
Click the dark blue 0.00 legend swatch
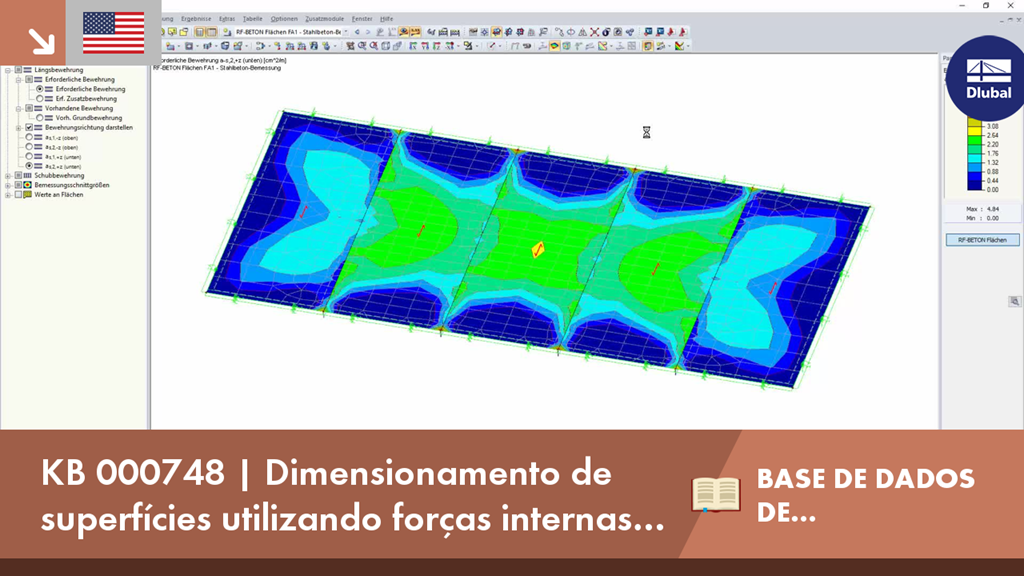[x=974, y=185]
